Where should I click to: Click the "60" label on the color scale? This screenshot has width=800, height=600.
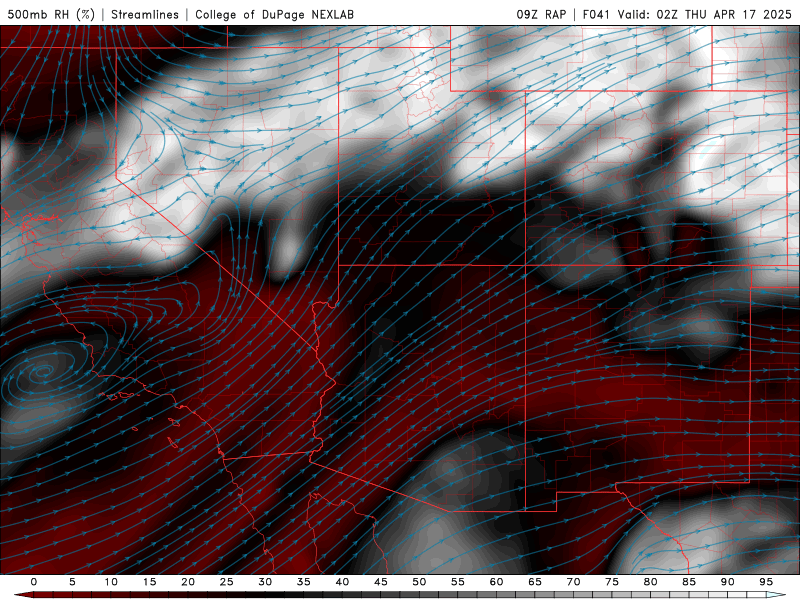click(x=496, y=582)
